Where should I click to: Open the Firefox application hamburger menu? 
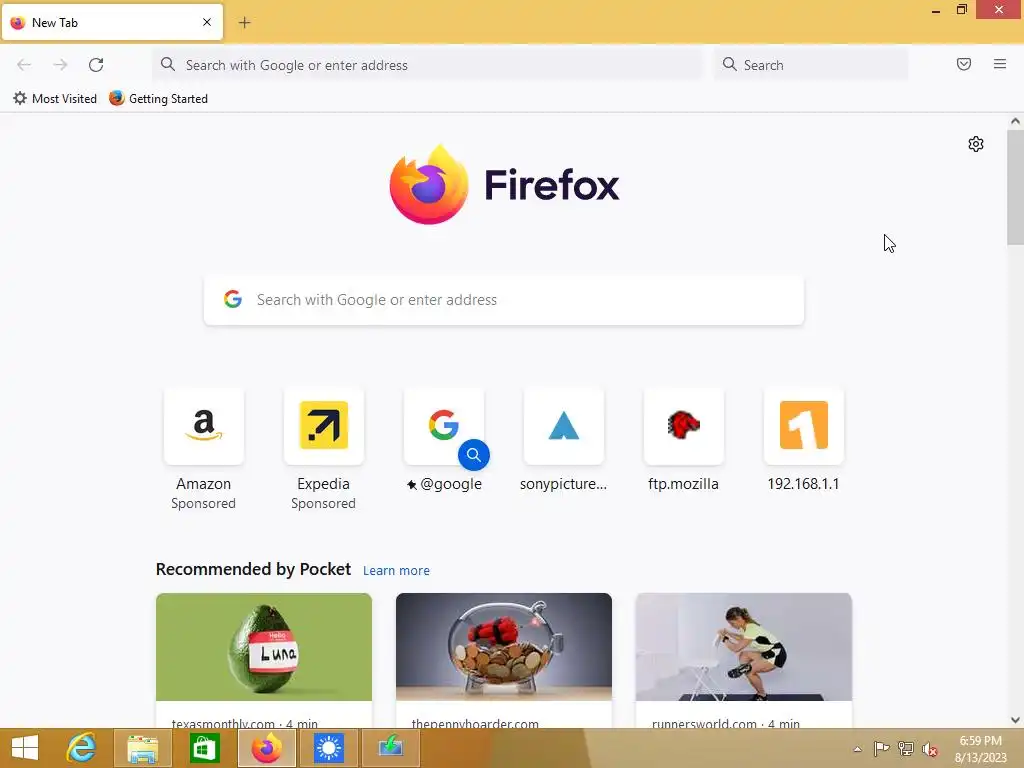coord(1000,64)
